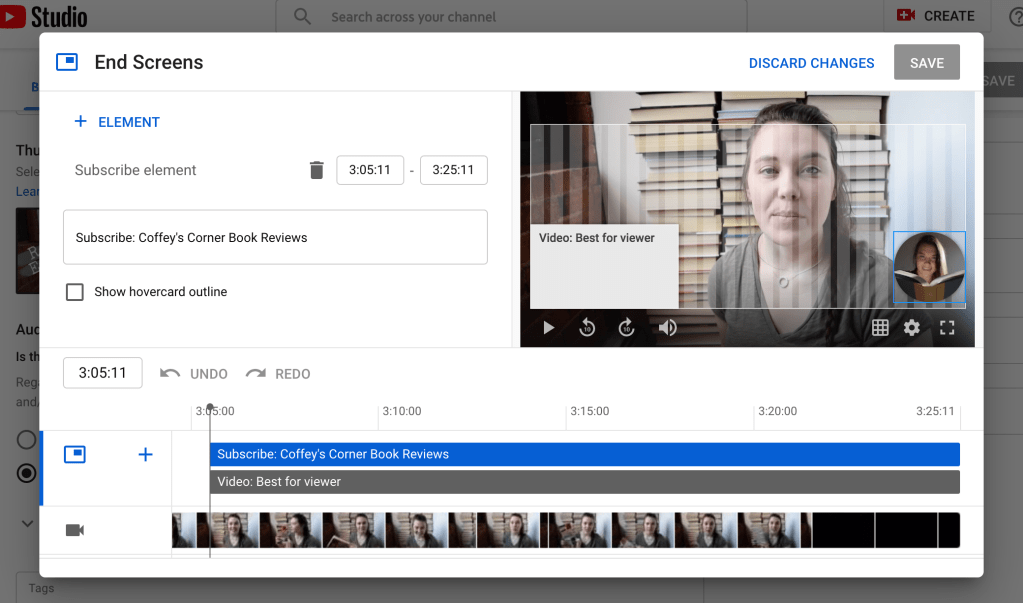This screenshot has height=603, width=1023.
Task: Click the trash icon to delete Subscribe element
Action: 317,170
